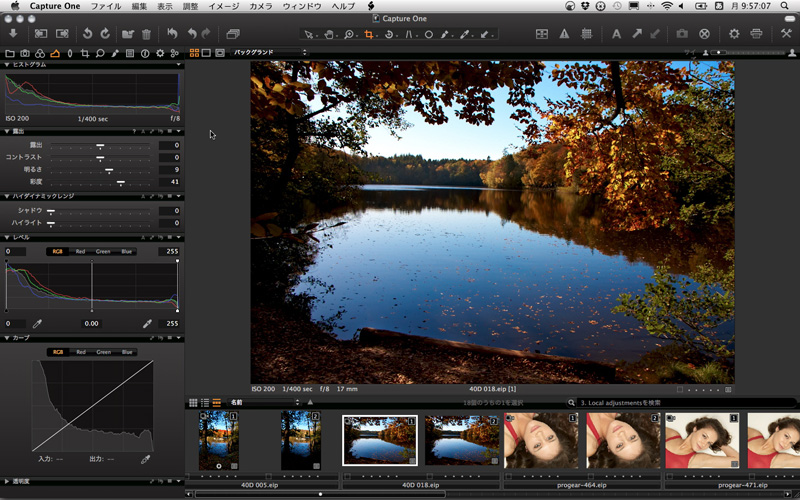800x500 pixels.
Task: Open the イメージ menu
Action: (x=224, y=6)
